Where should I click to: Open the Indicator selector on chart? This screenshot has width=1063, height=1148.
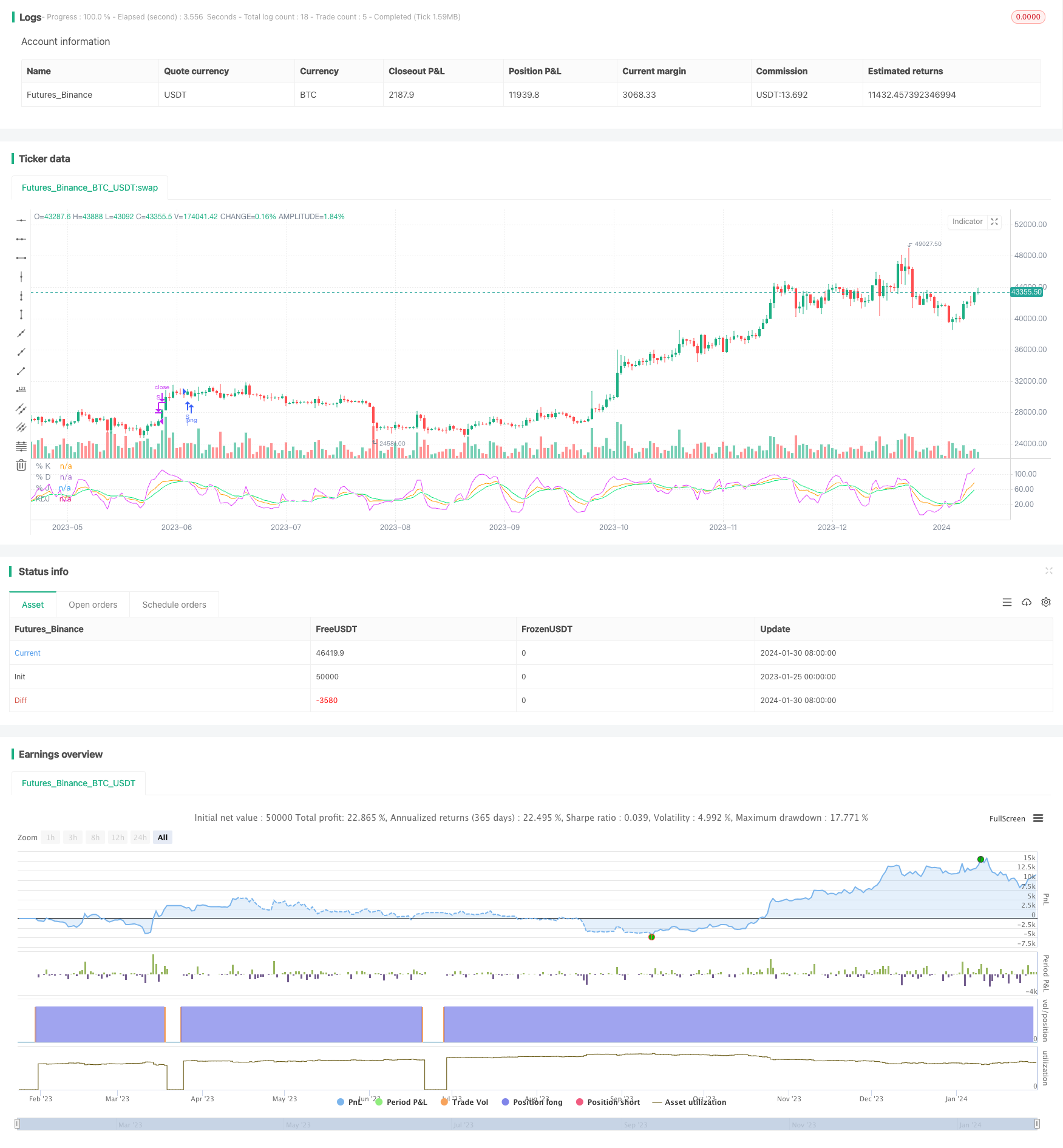(967, 222)
